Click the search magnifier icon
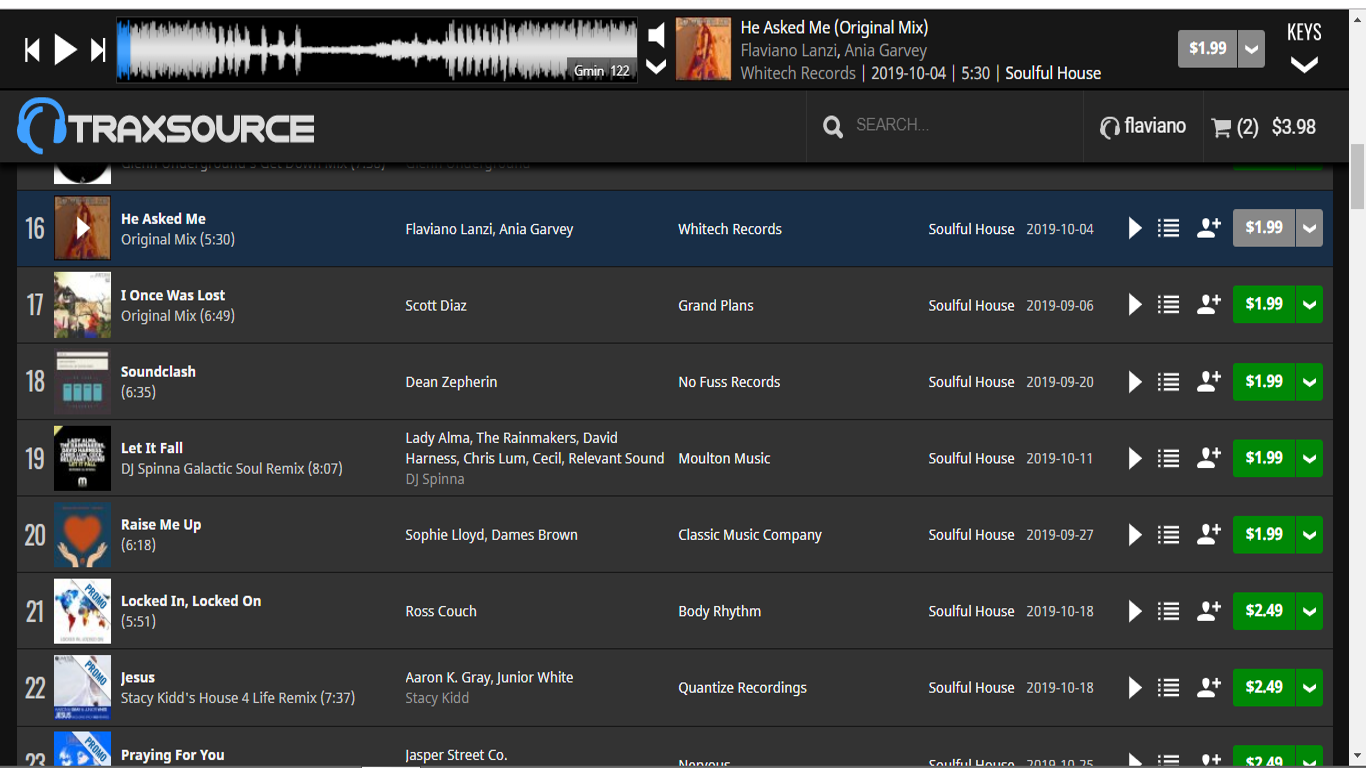The width and height of the screenshot is (1366, 768). pos(833,127)
